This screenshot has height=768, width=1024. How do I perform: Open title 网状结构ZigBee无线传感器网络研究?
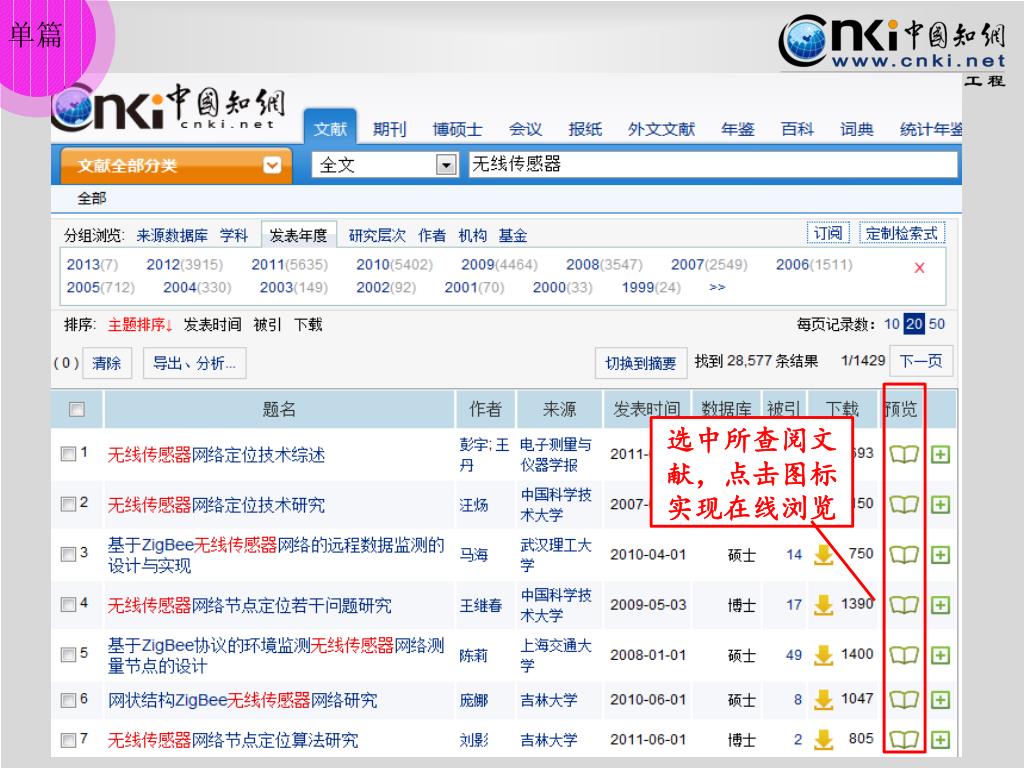pos(243,701)
